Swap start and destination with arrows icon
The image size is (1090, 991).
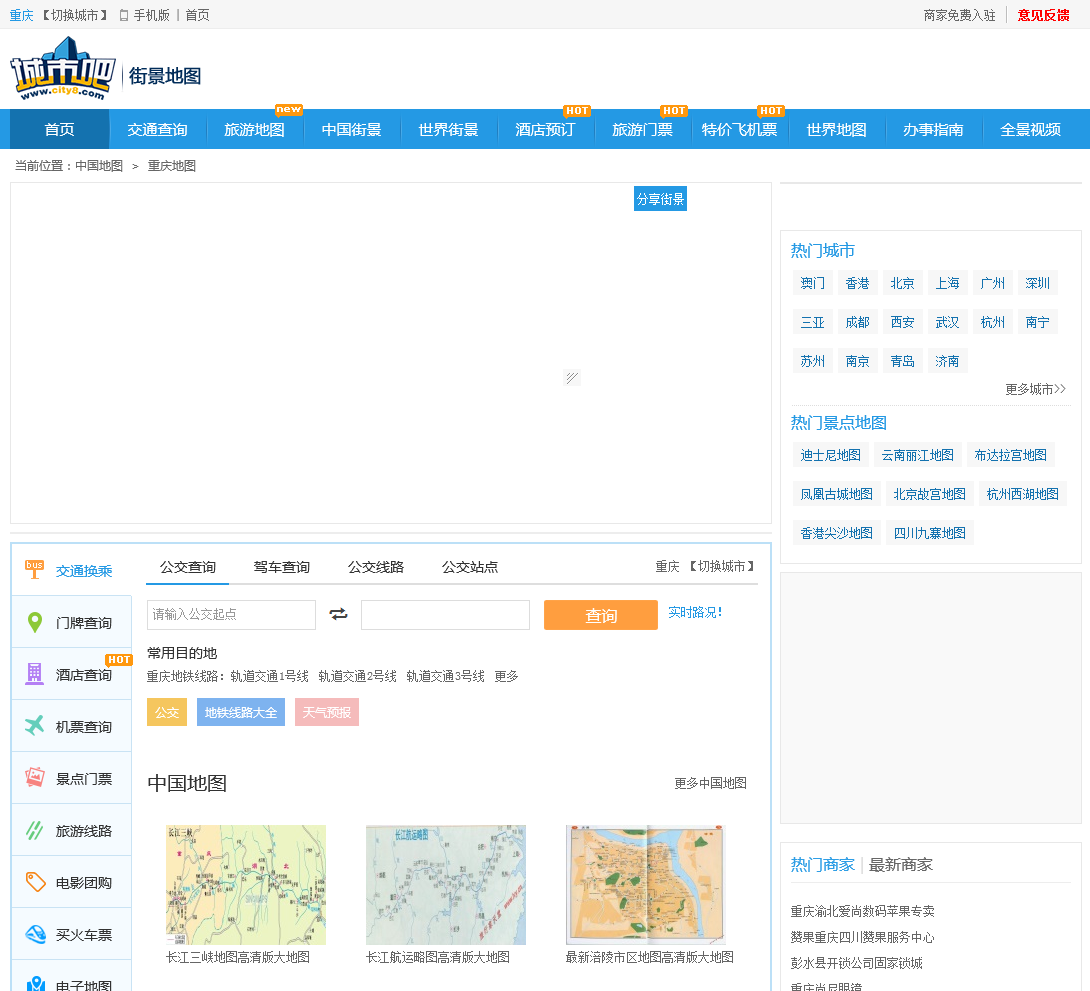pos(338,614)
